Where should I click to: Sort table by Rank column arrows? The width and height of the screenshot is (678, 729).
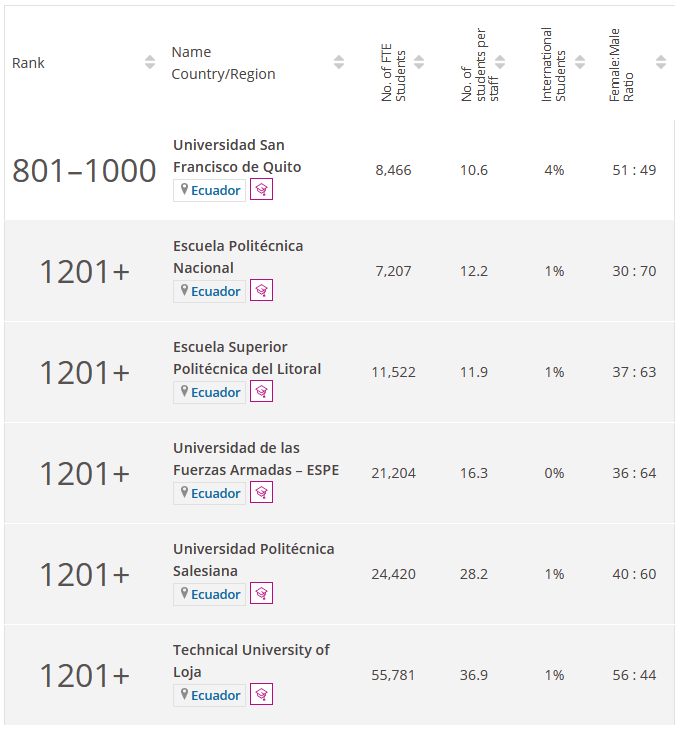[150, 62]
